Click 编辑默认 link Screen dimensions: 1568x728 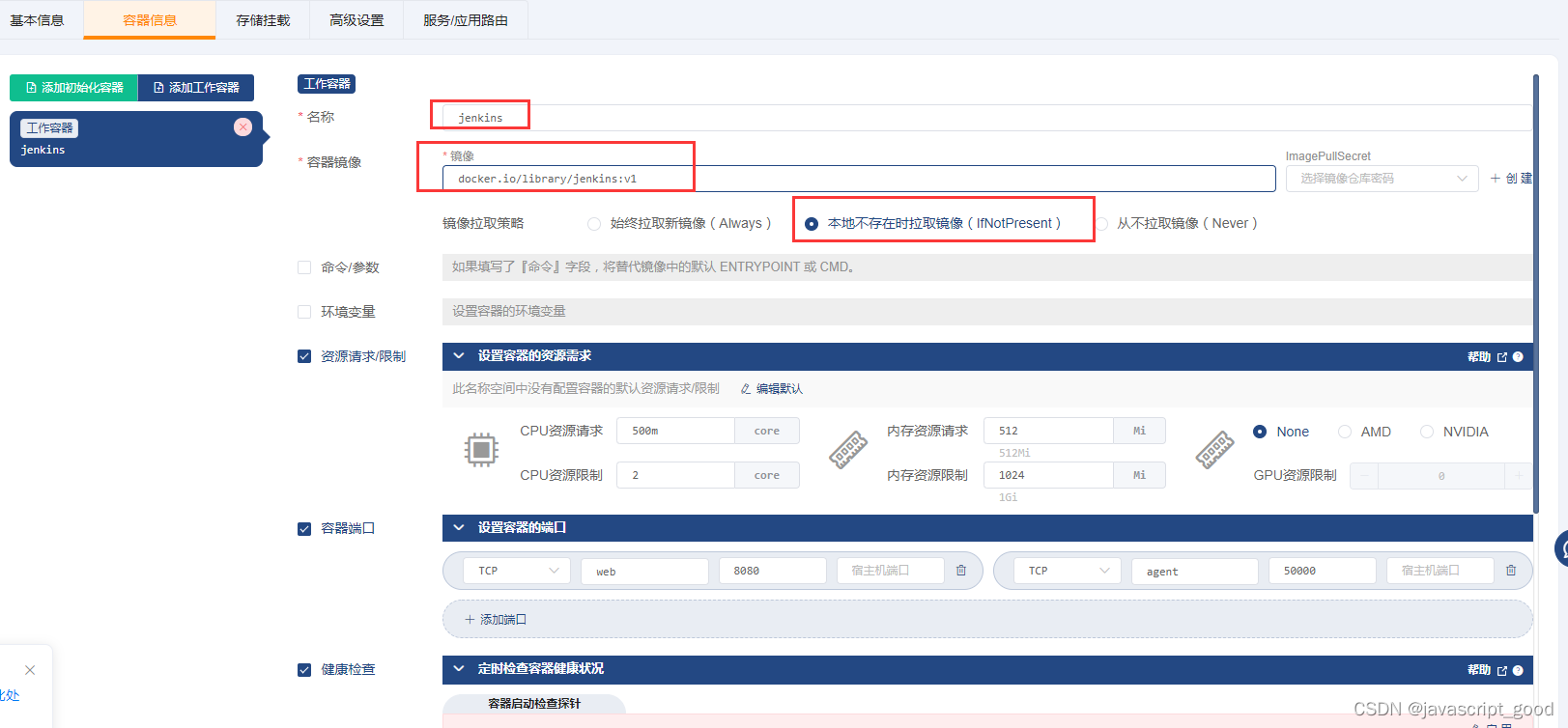point(779,389)
